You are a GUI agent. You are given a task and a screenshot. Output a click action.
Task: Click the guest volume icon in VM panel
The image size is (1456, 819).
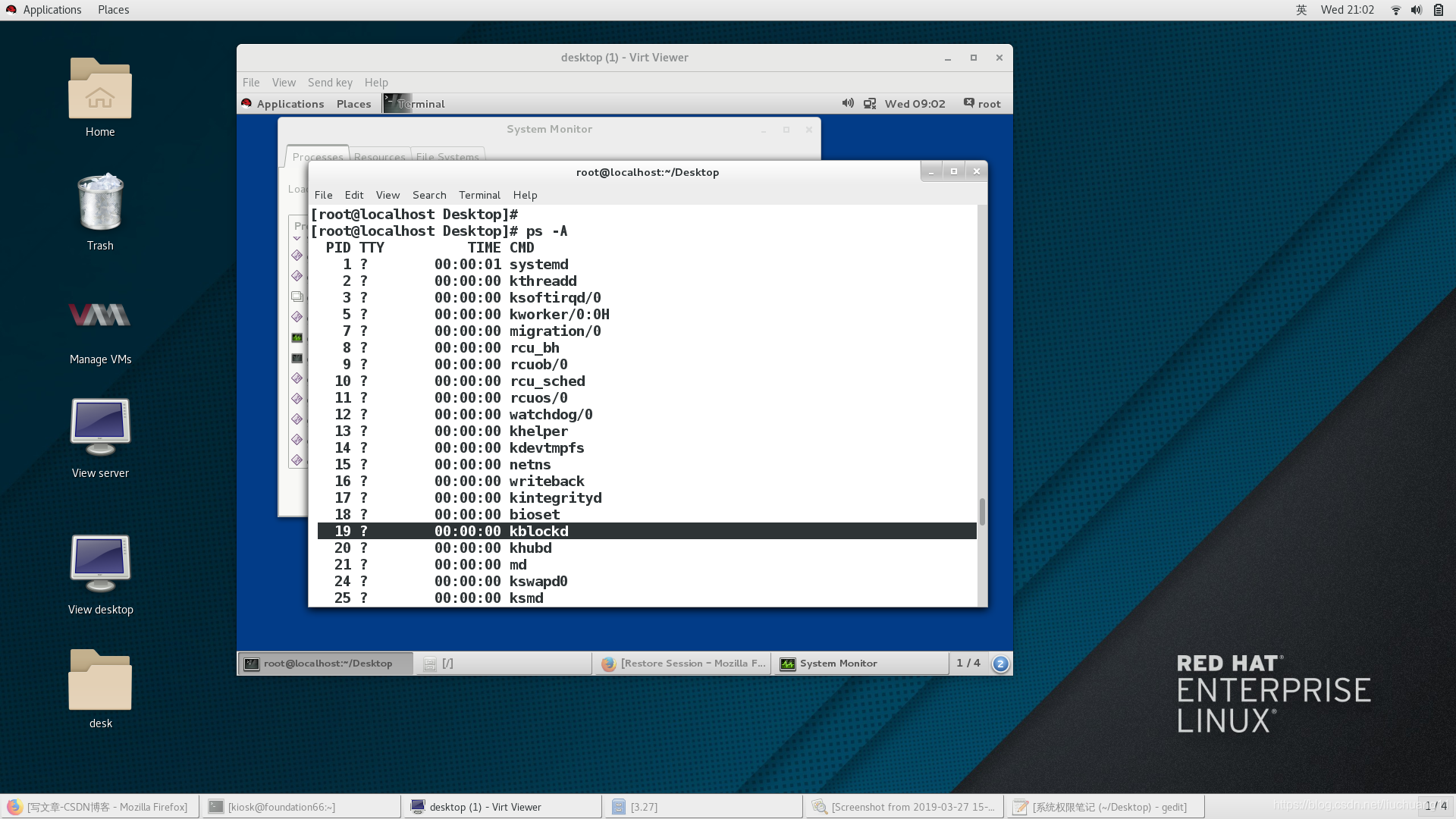848,103
